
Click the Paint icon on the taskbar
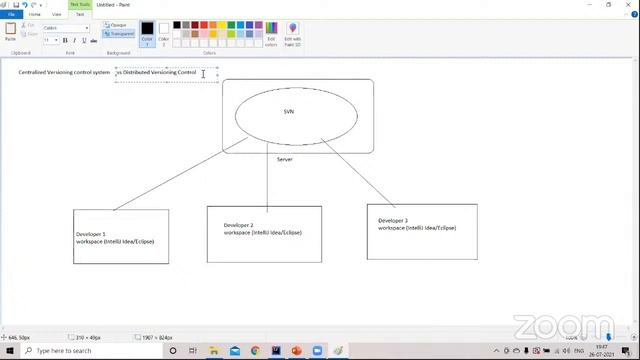tap(338, 351)
